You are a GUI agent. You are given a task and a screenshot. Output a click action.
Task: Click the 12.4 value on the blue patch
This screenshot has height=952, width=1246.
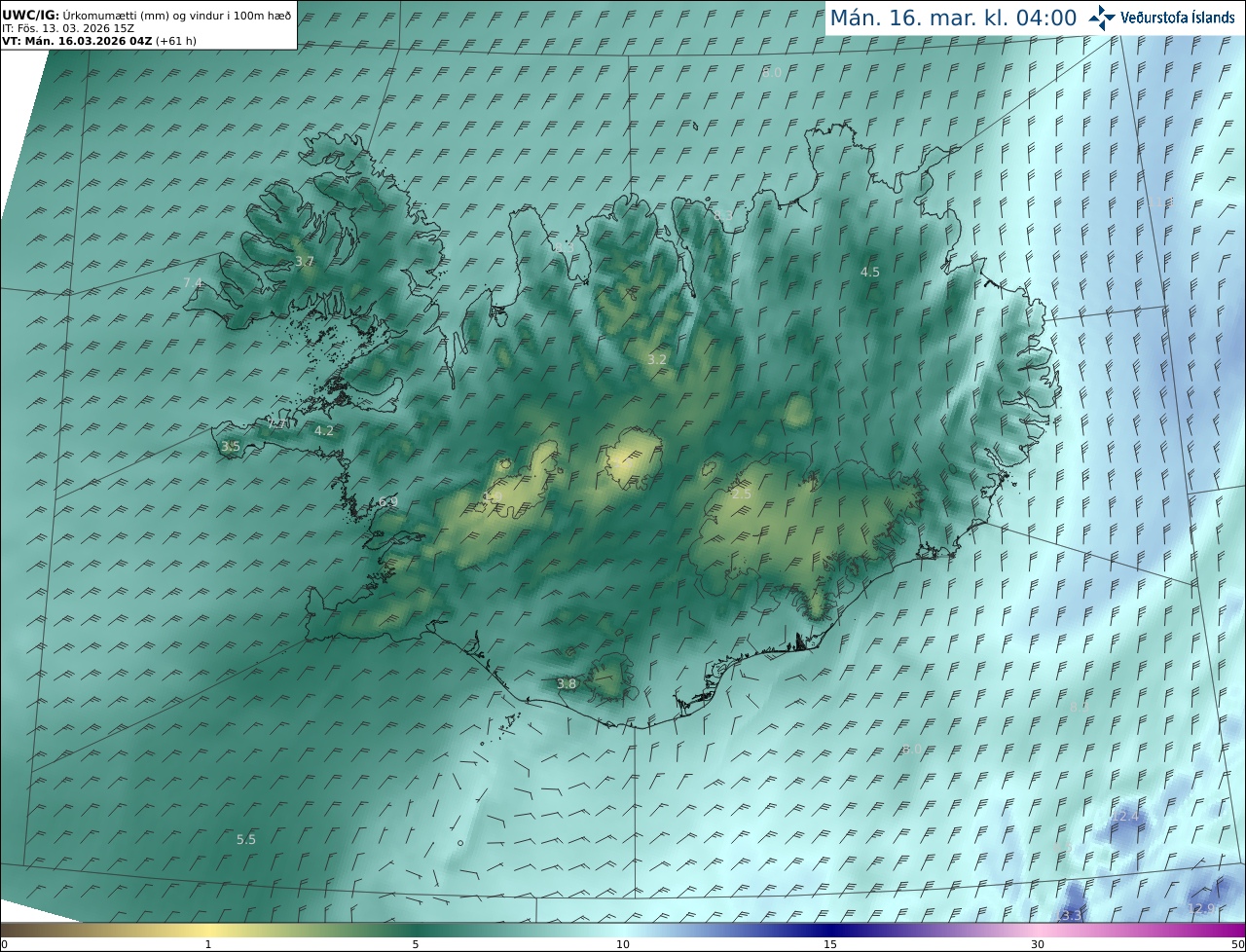pyautogui.click(x=1127, y=816)
